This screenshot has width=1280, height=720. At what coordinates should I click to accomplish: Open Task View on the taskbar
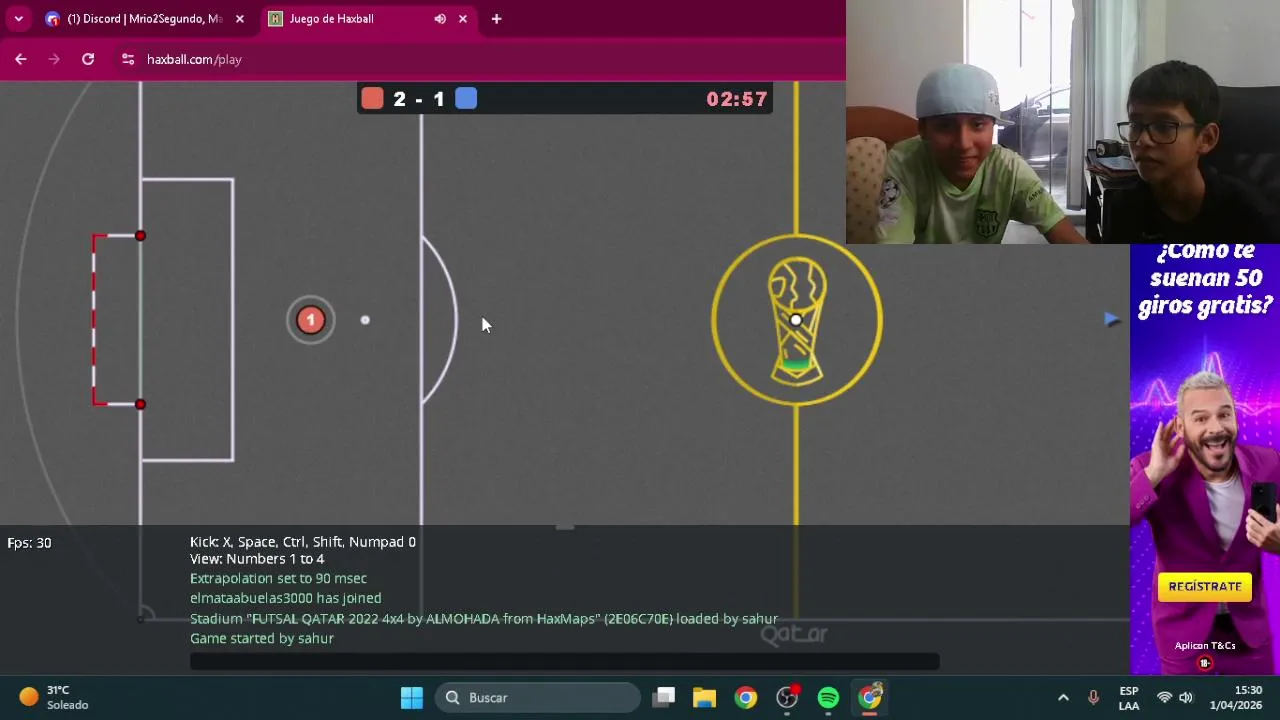[664, 698]
